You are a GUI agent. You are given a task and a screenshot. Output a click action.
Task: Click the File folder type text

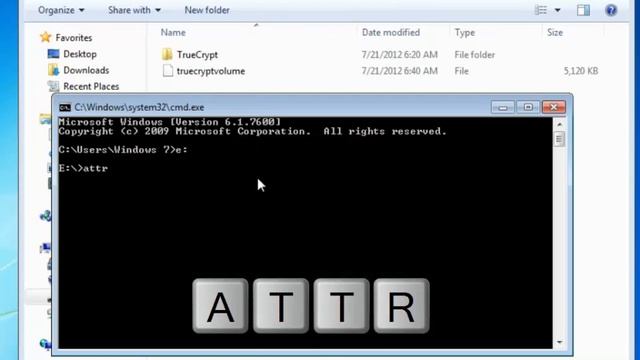tap(475, 55)
